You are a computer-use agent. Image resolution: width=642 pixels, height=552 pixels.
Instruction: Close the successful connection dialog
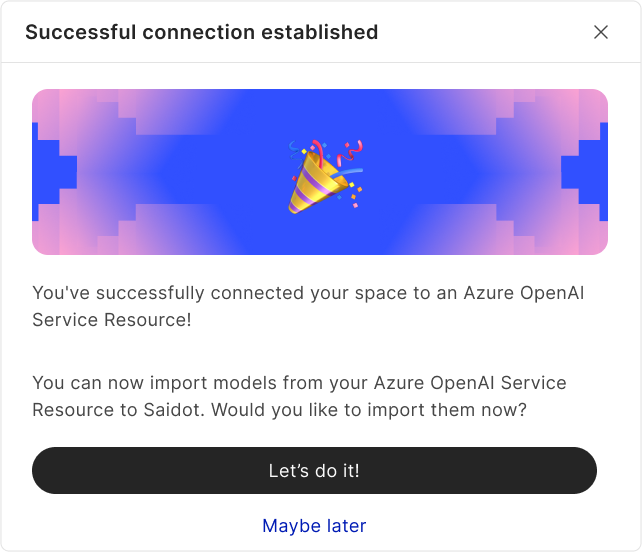point(601,32)
